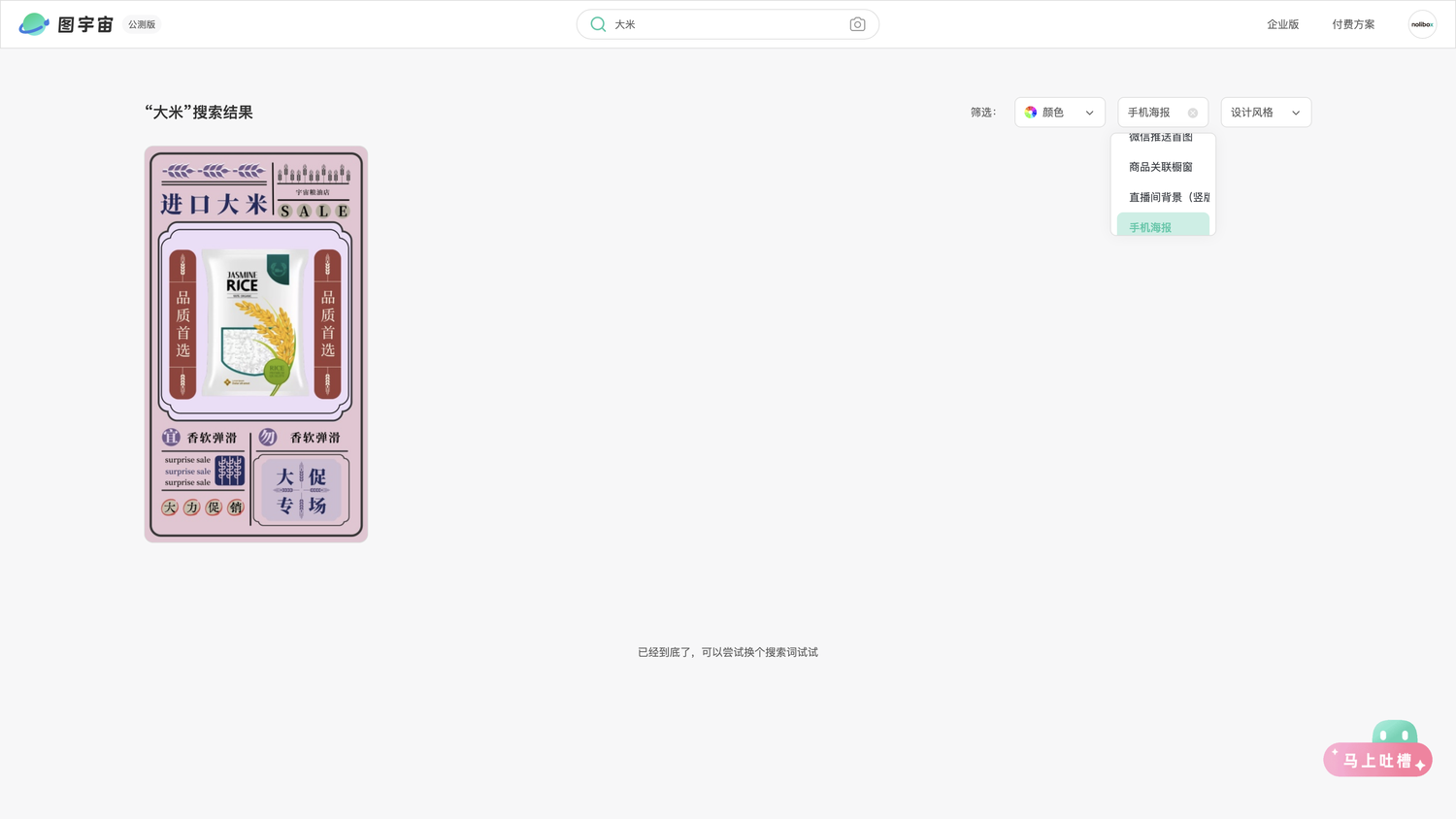Open the 企业版 link
The image size is (1456, 819).
pos(1282,24)
